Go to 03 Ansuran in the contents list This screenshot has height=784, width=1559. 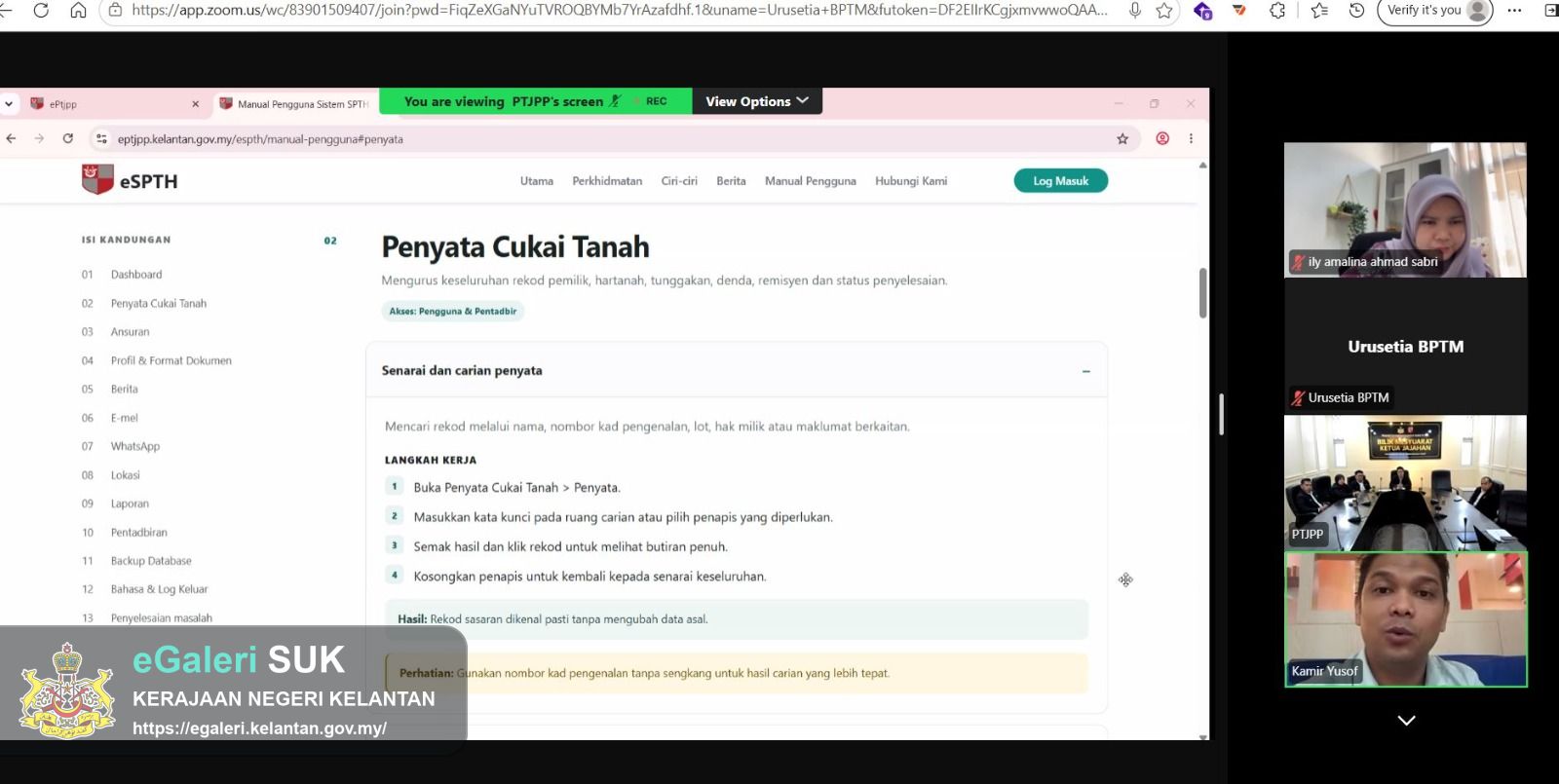[x=116, y=332]
